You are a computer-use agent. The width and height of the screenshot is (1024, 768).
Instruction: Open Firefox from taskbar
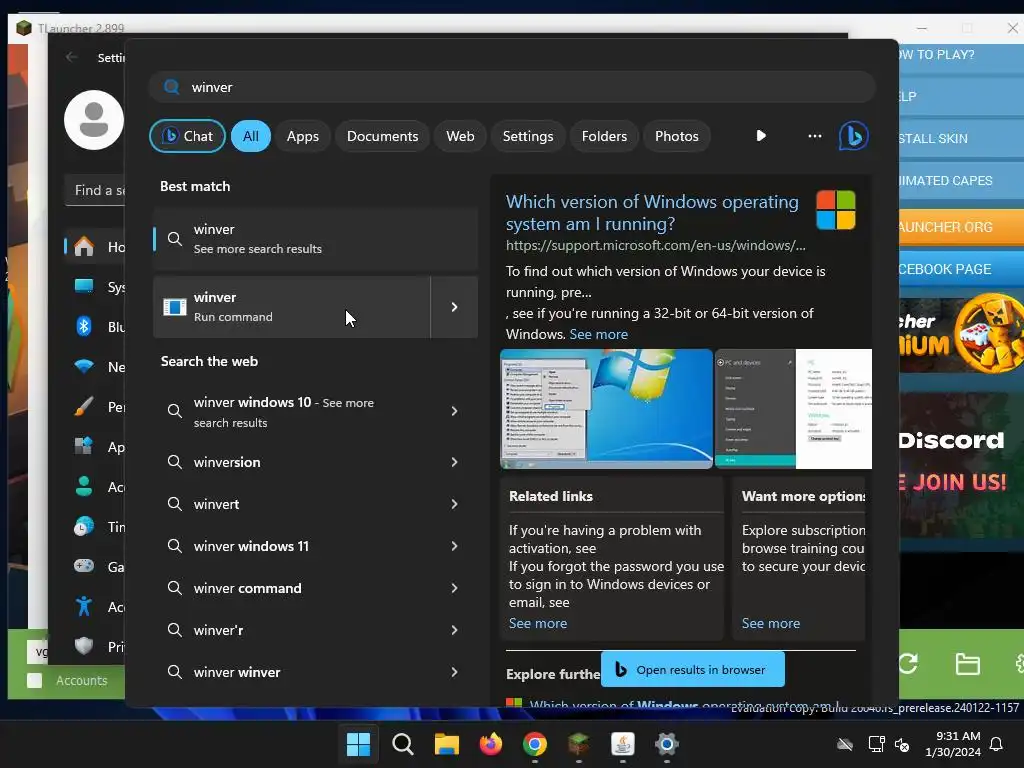point(490,744)
